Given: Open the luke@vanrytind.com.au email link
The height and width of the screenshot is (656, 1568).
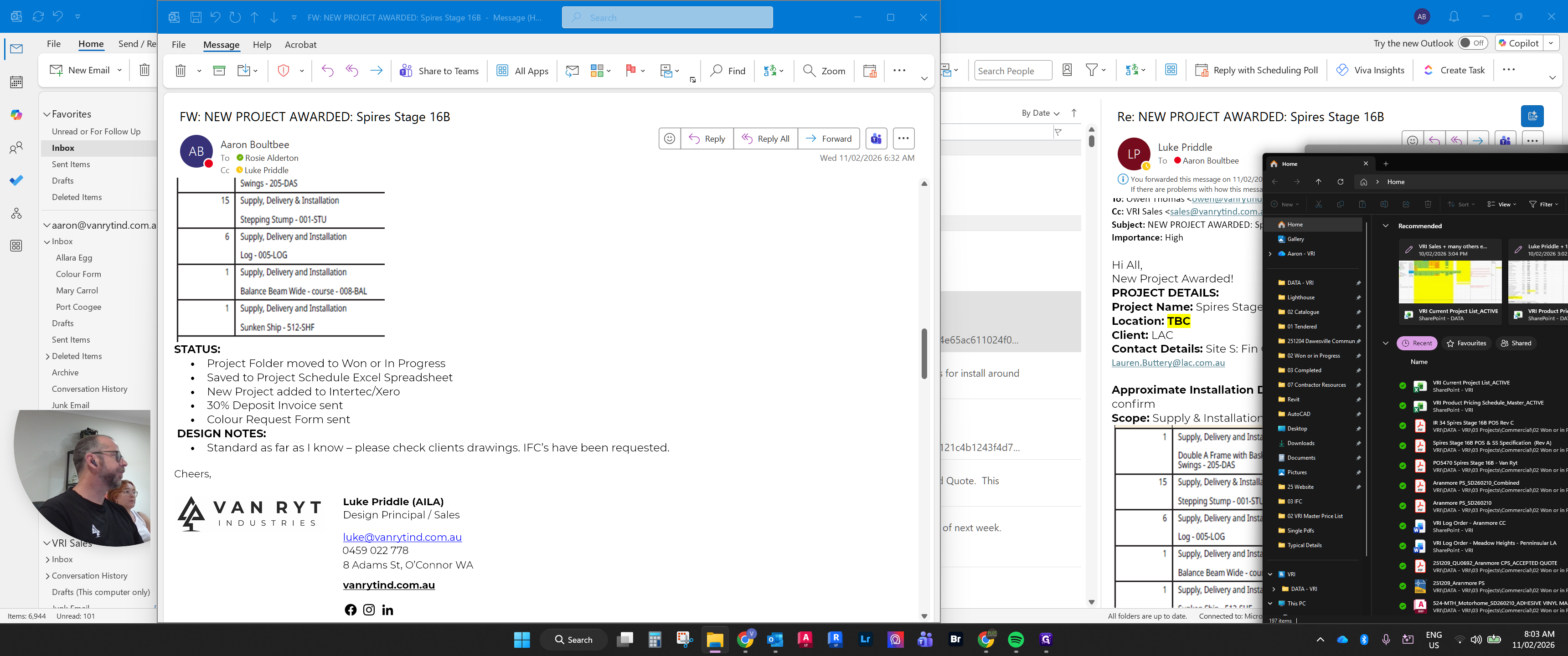Looking at the screenshot, I should pos(402,538).
